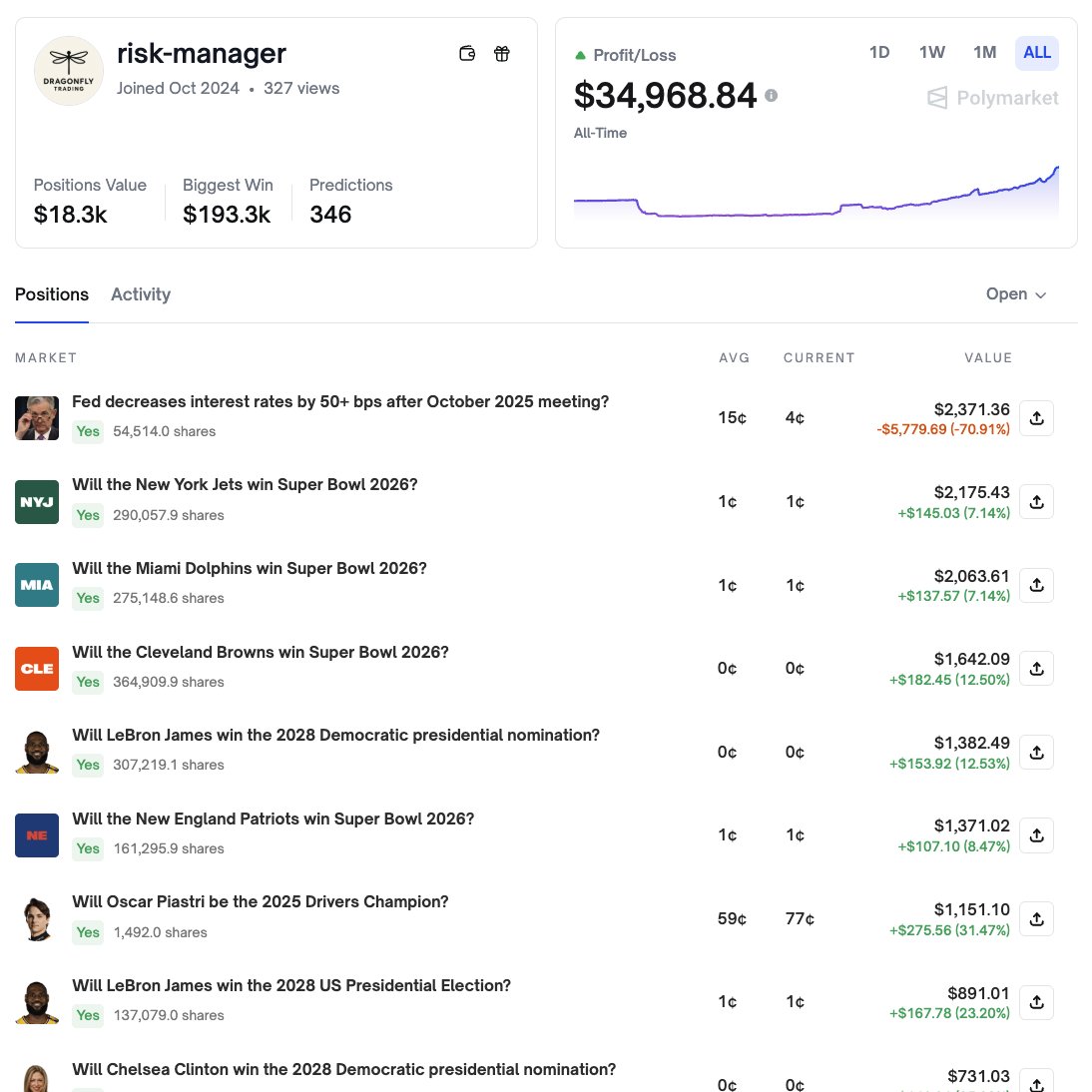Click the VALUE column header

coord(988,358)
